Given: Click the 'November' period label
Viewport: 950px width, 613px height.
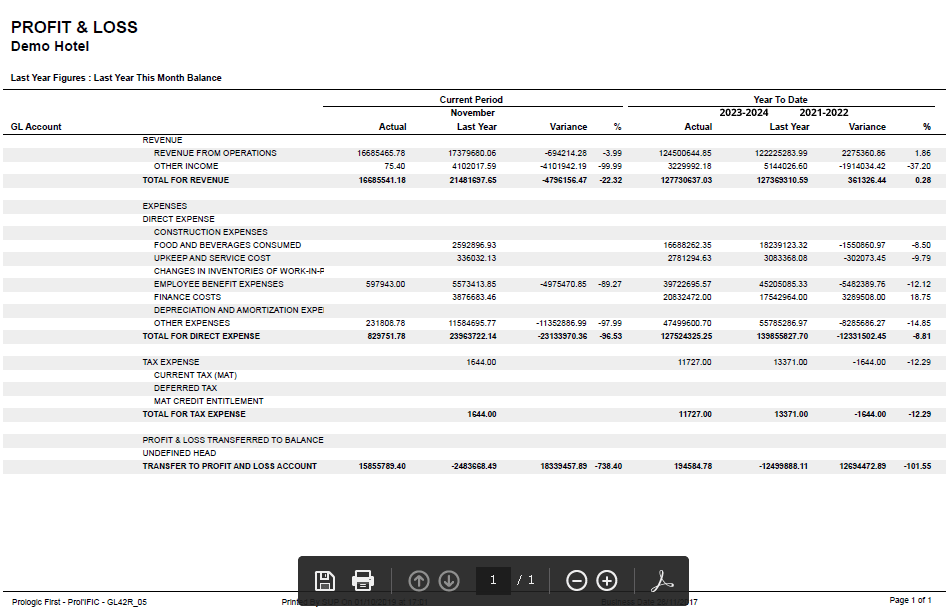Looking at the screenshot, I should (x=473, y=113).
